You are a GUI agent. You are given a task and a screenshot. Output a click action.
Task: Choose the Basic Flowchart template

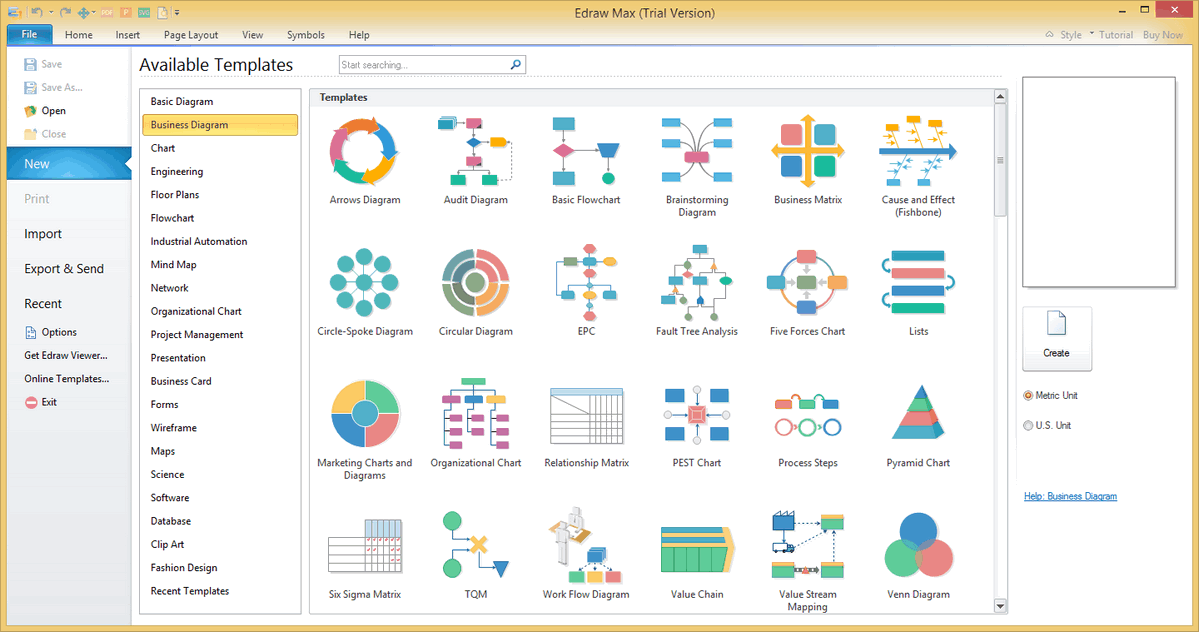tap(586, 160)
